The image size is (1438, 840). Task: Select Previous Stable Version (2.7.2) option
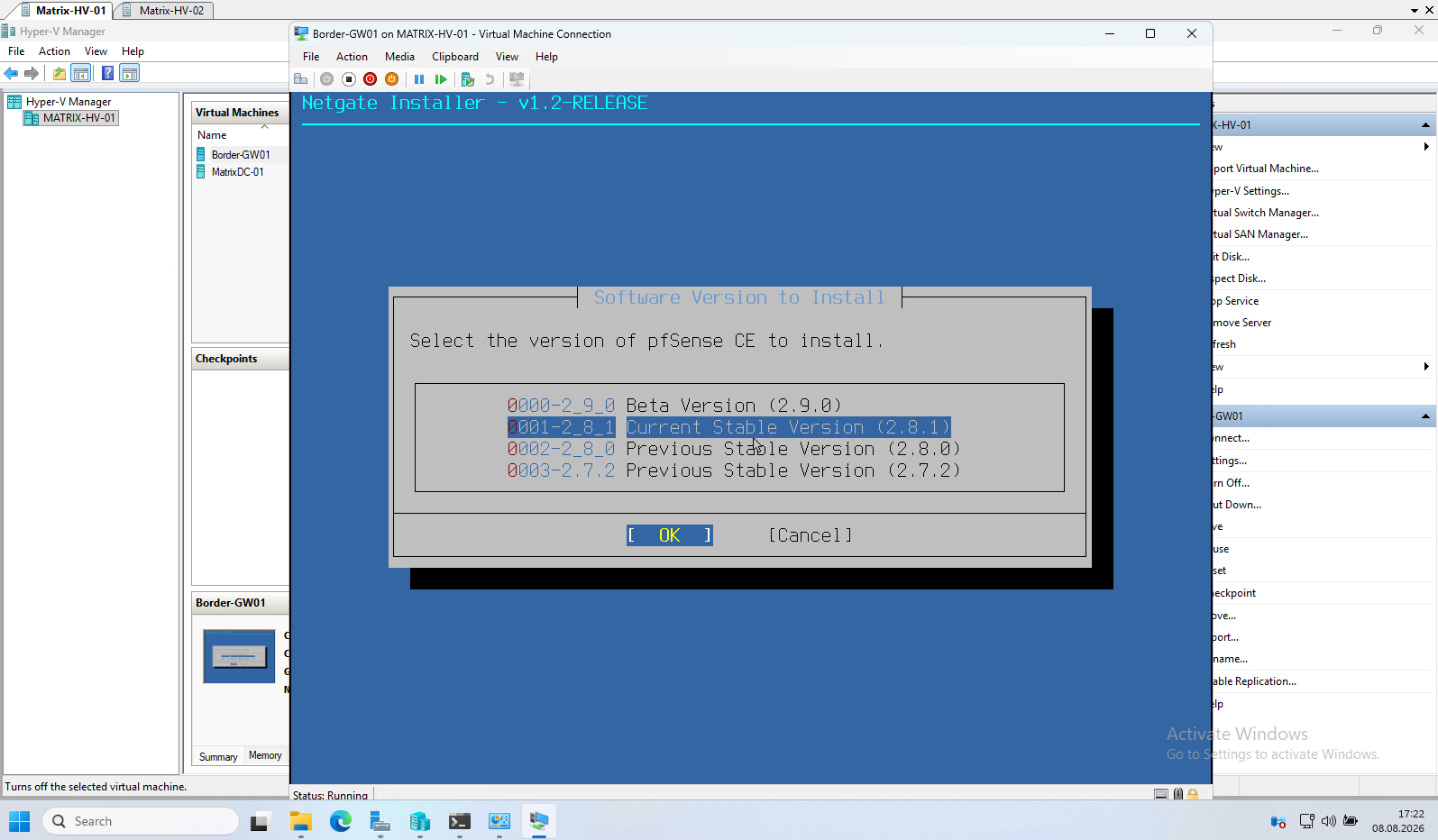pos(734,470)
